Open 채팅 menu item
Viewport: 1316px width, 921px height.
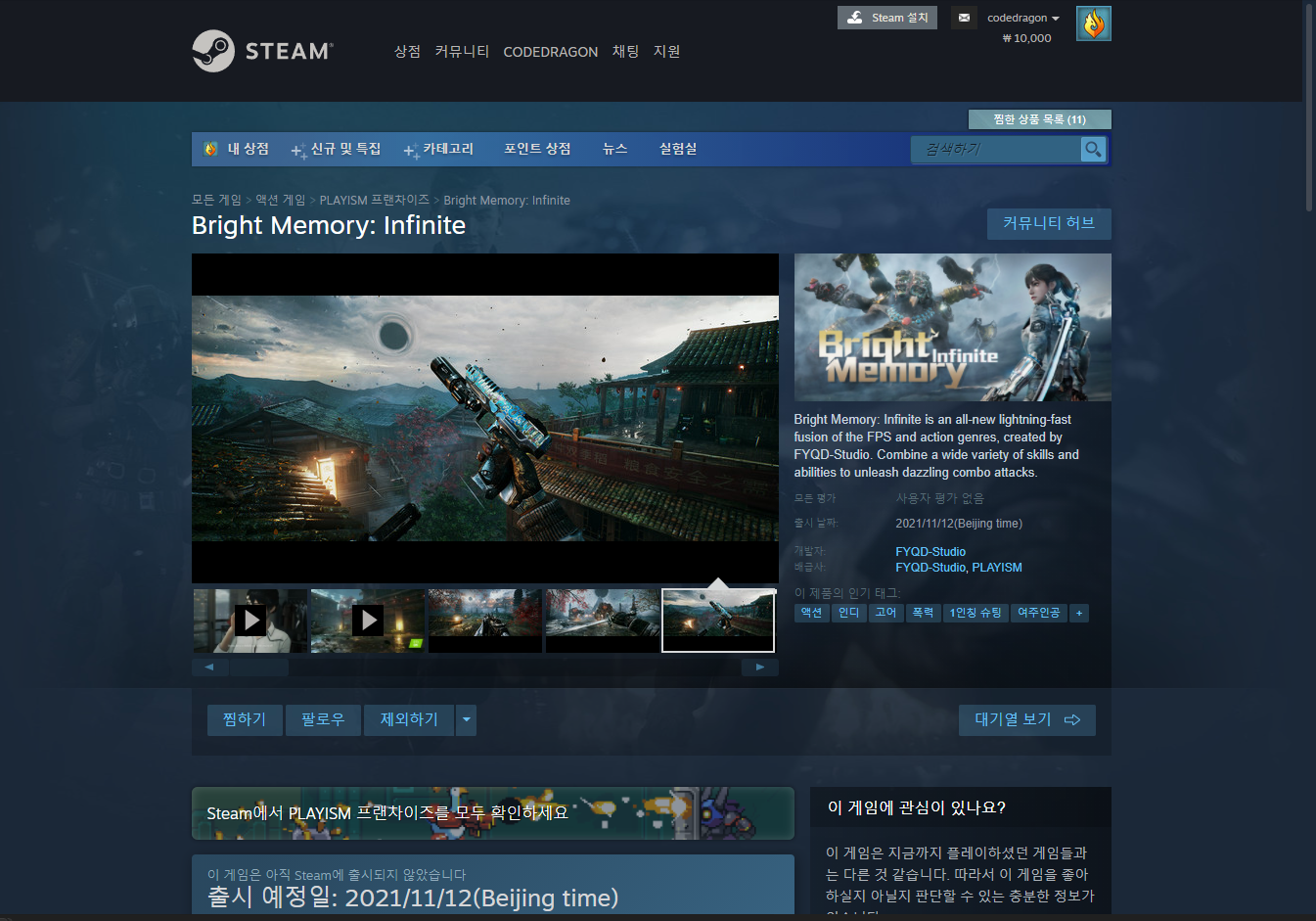tap(625, 51)
